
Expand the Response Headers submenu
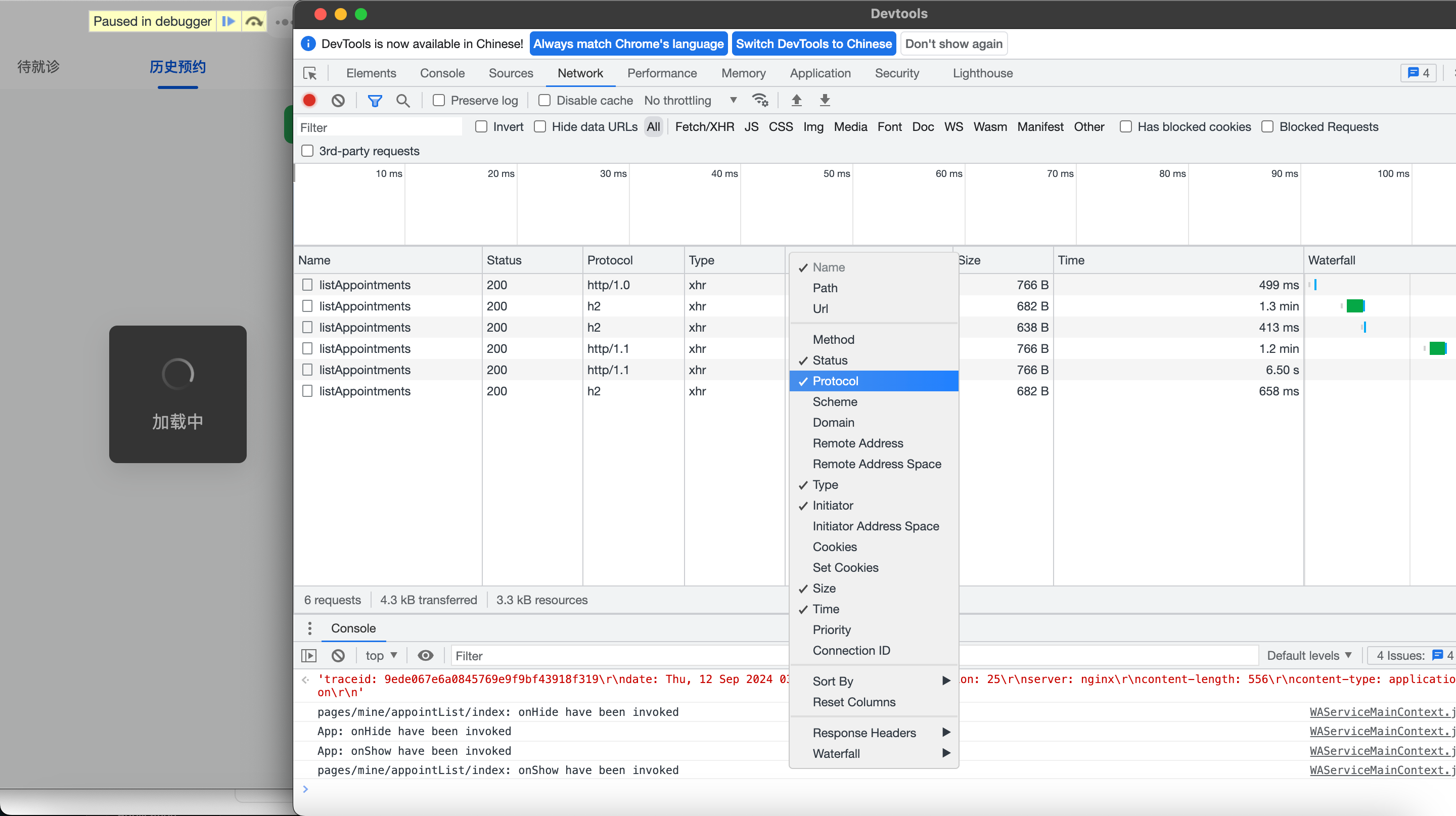coord(874,733)
